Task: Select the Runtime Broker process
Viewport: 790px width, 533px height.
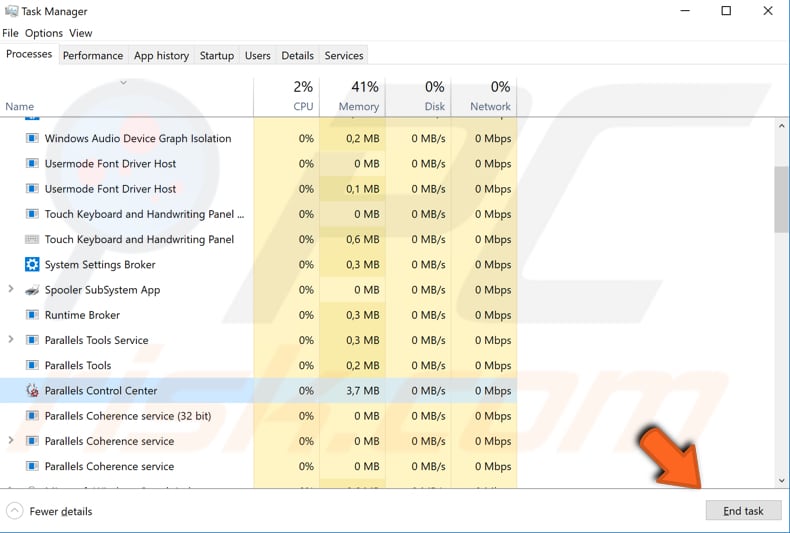Action: [258, 314]
